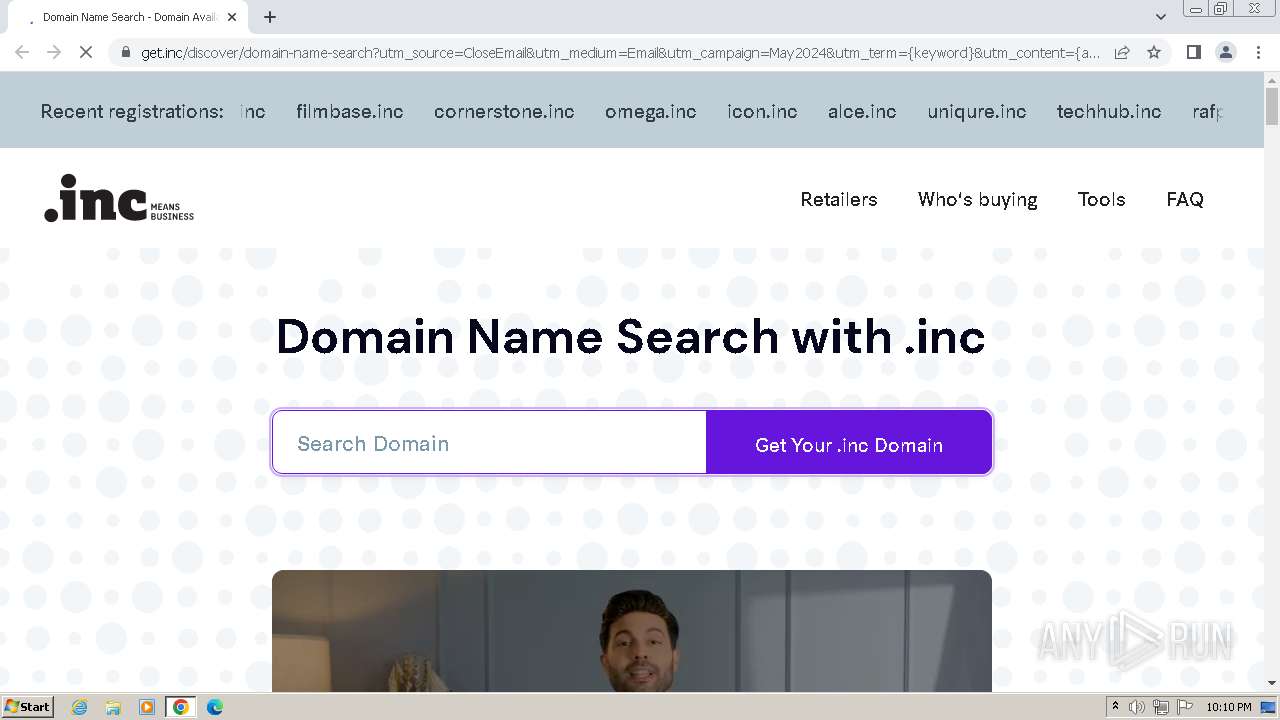Expand the tab search chevron

coord(1160,17)
